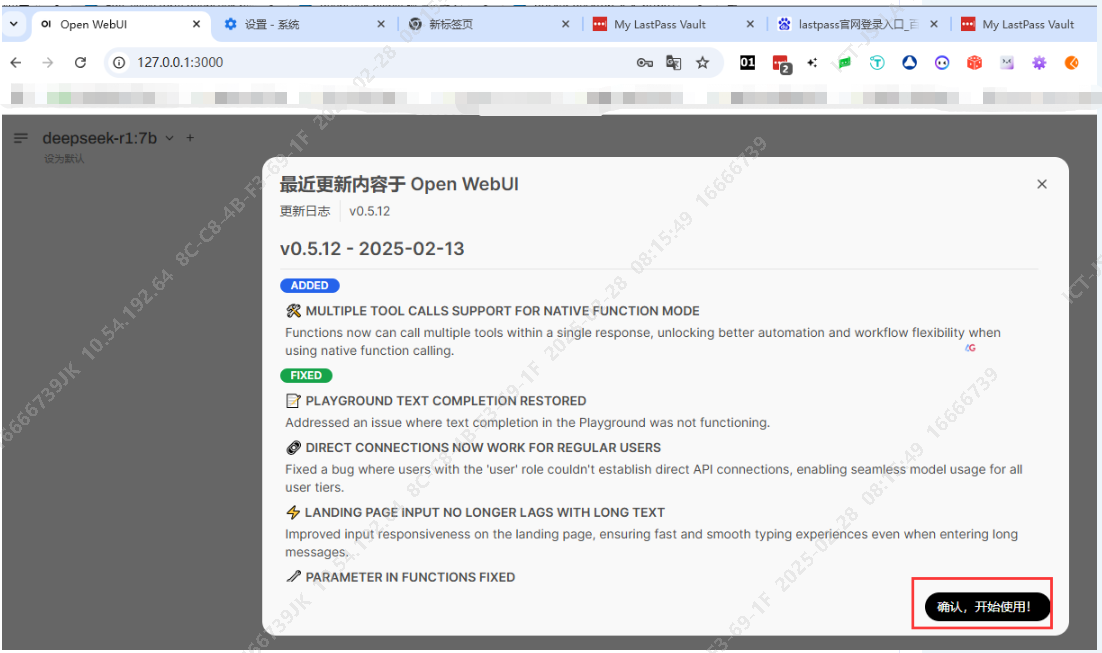The height and width of the screenshot is (653, 1102).
Task: Click the address bar URL 127.0.0.1:3000
Action: 180,63
